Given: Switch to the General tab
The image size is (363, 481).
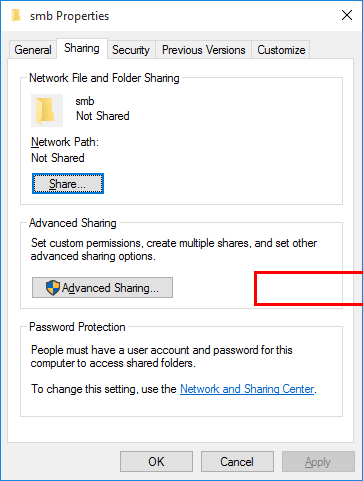Looking at the screenshot, I should tap(33, 50).
